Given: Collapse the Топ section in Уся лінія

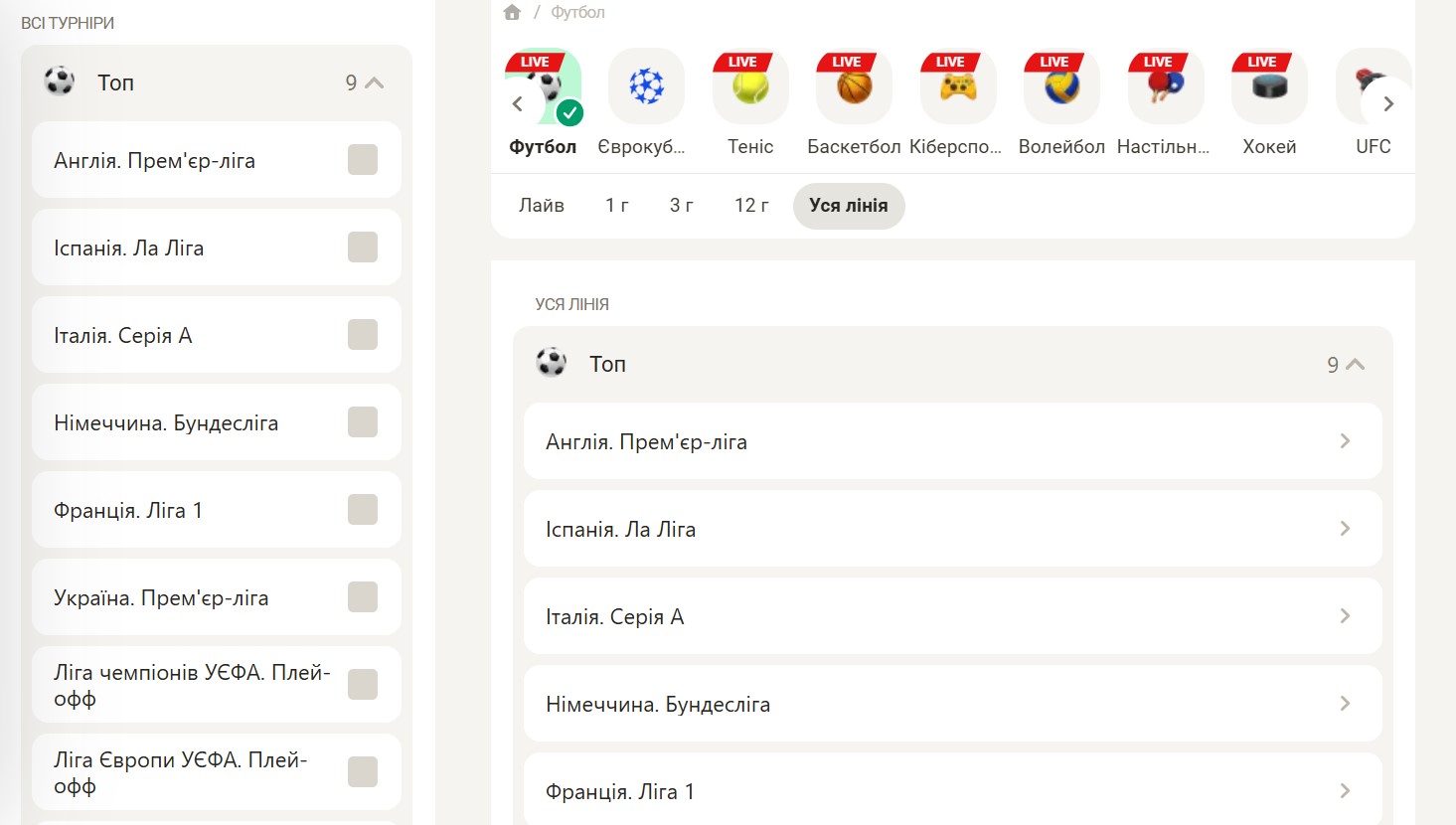Looking at the screenshot, I should tap(1354, 365).
